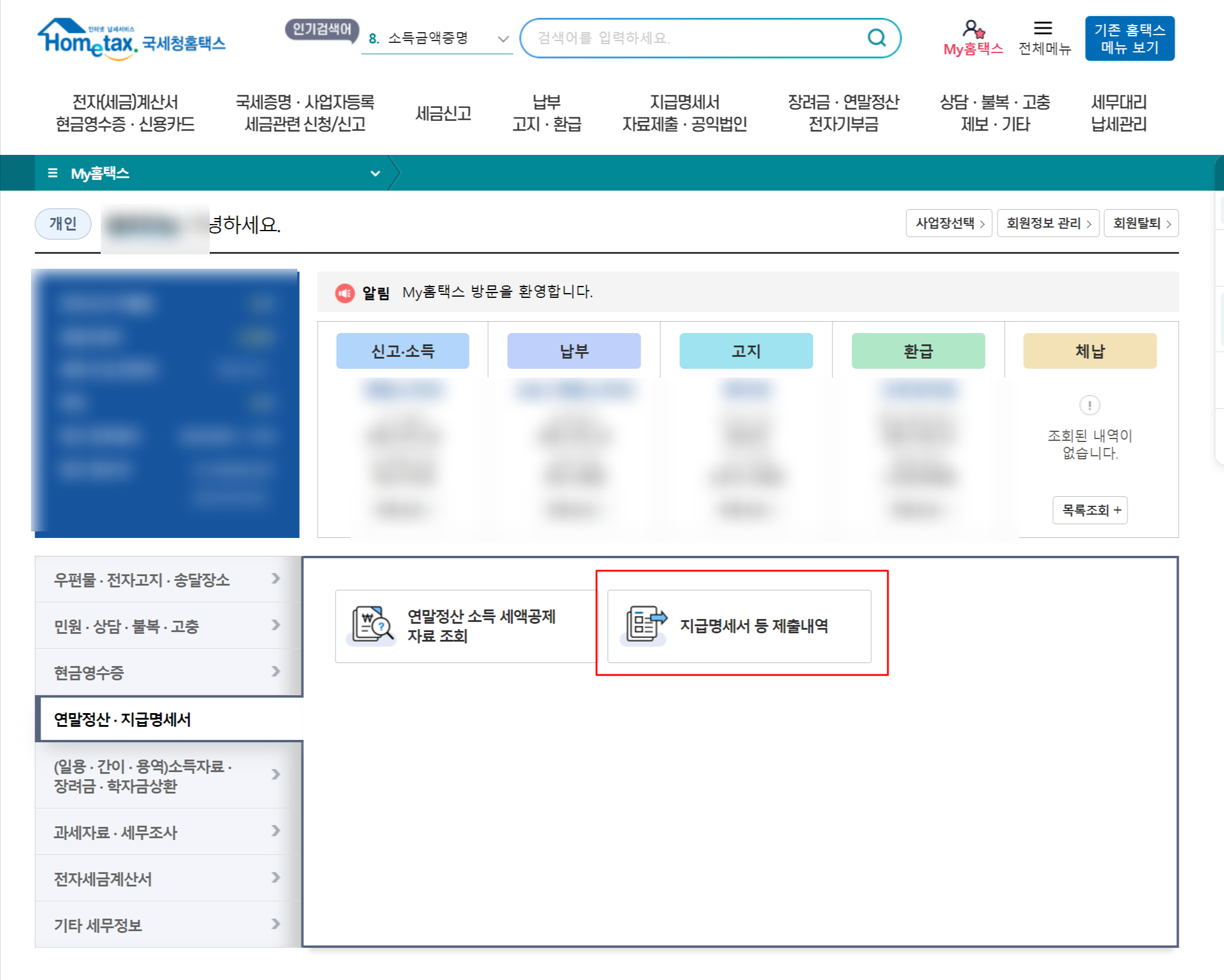Click 기존 홈택스 메뉴 보기 button
This screenshot has height=980, width=1224.
click(1129, 39)
